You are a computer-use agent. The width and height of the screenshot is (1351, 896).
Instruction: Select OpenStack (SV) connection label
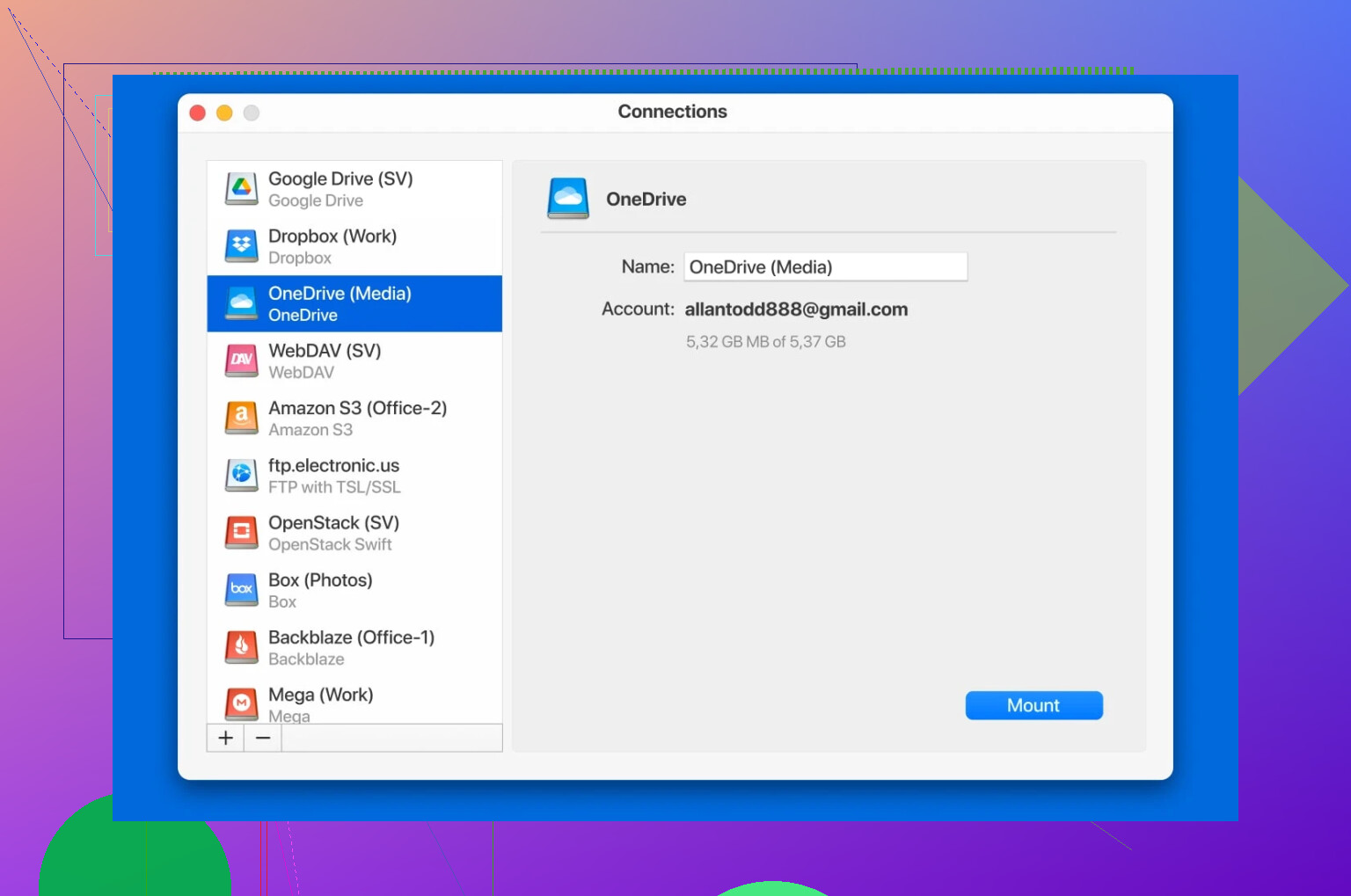333,522
